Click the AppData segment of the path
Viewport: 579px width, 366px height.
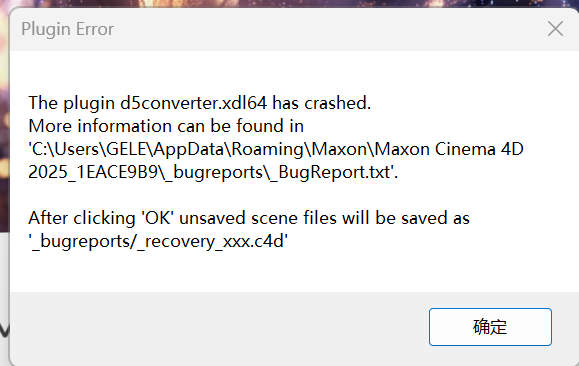point(189,149)
